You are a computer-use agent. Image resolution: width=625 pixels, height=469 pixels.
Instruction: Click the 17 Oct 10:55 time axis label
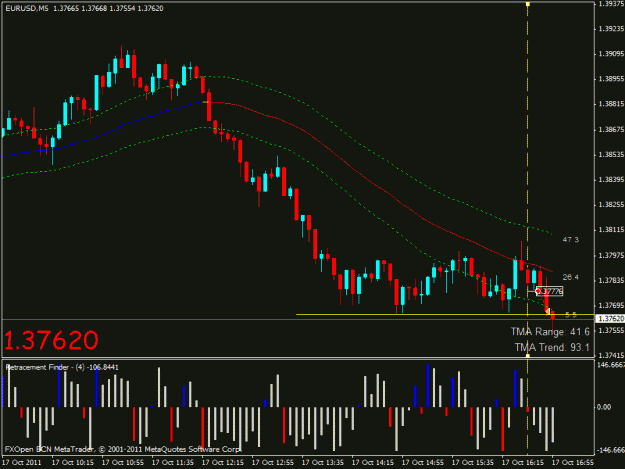coord(123,463)
